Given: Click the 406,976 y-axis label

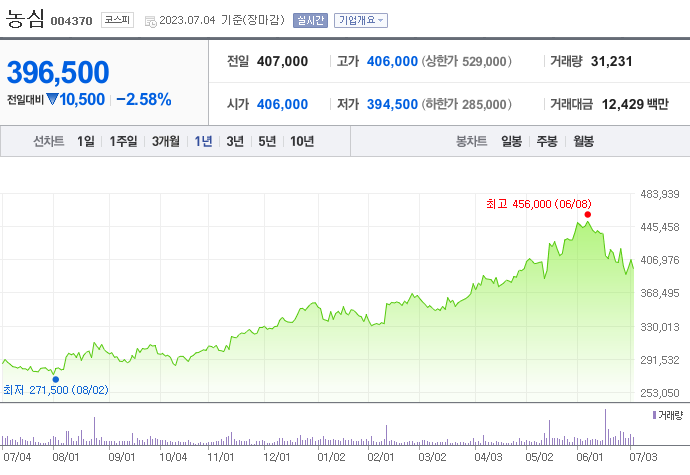Looking at the screenshot, I should (660, 260).
